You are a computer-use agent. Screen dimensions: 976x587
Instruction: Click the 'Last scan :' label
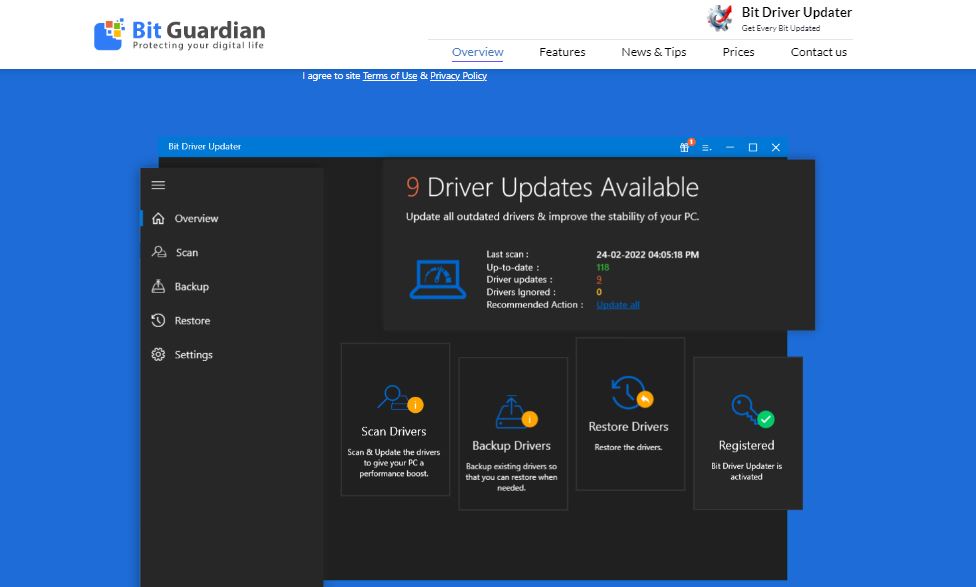coord(507,254)
